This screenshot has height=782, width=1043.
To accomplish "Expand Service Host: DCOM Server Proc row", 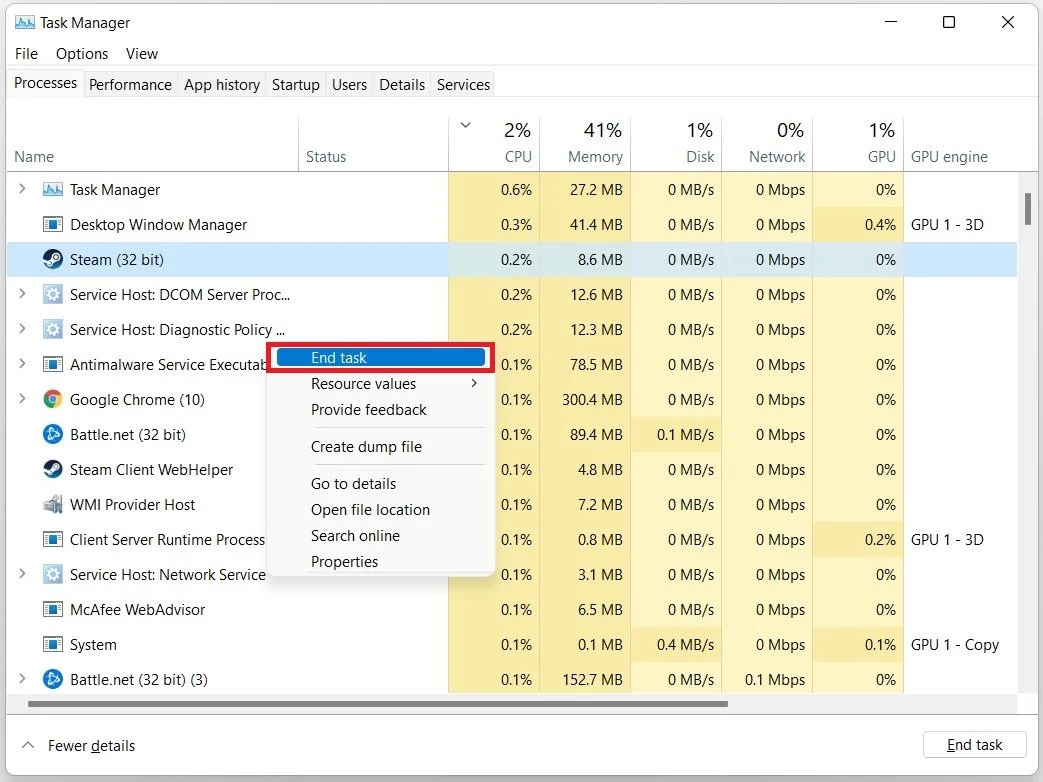I will pyautogui.click(x=23, y=294).
